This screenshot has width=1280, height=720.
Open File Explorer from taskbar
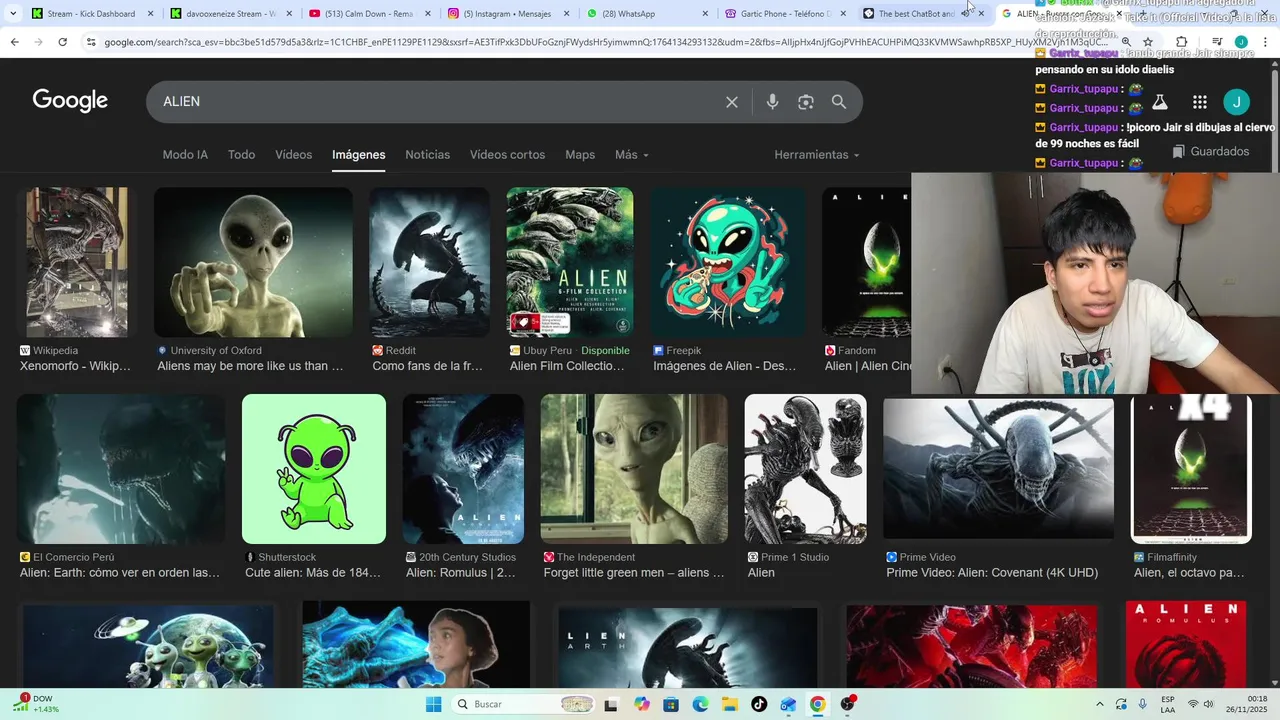click(730, 704)
